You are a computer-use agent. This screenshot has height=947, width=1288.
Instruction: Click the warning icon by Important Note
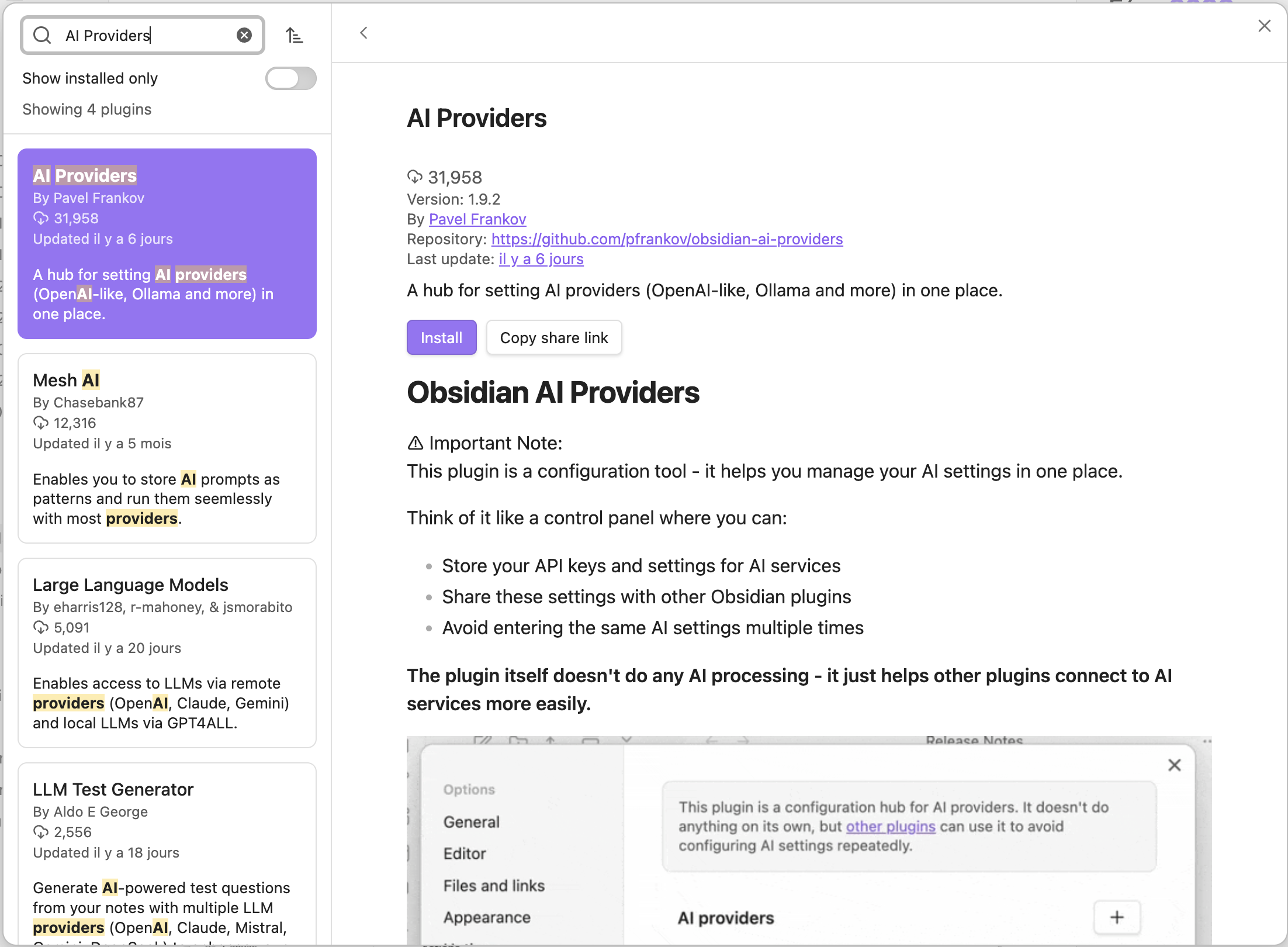point(415,443)
